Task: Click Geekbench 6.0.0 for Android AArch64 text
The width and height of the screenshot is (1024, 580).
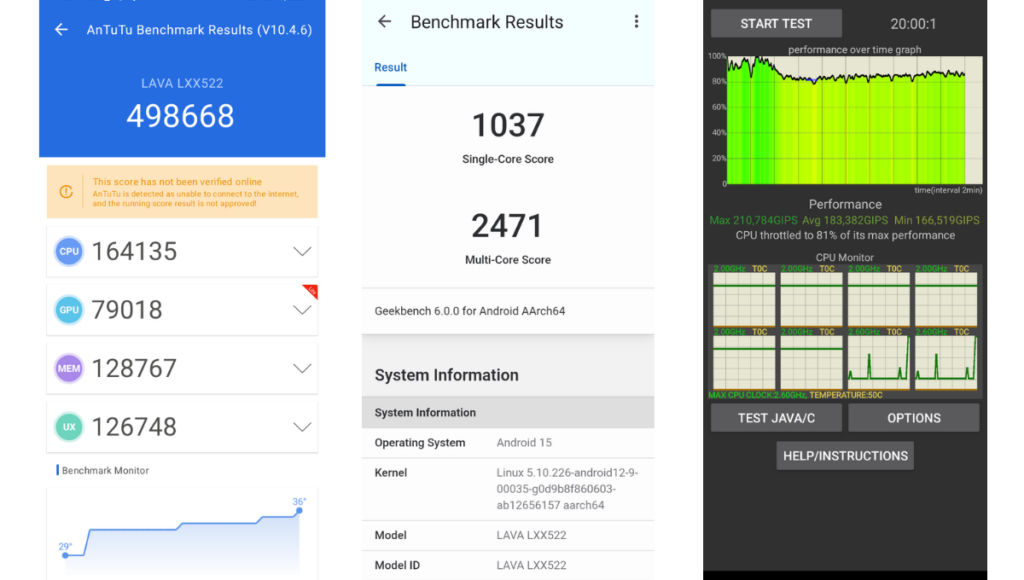Action: pyautogui.click(x=470, y=311)
